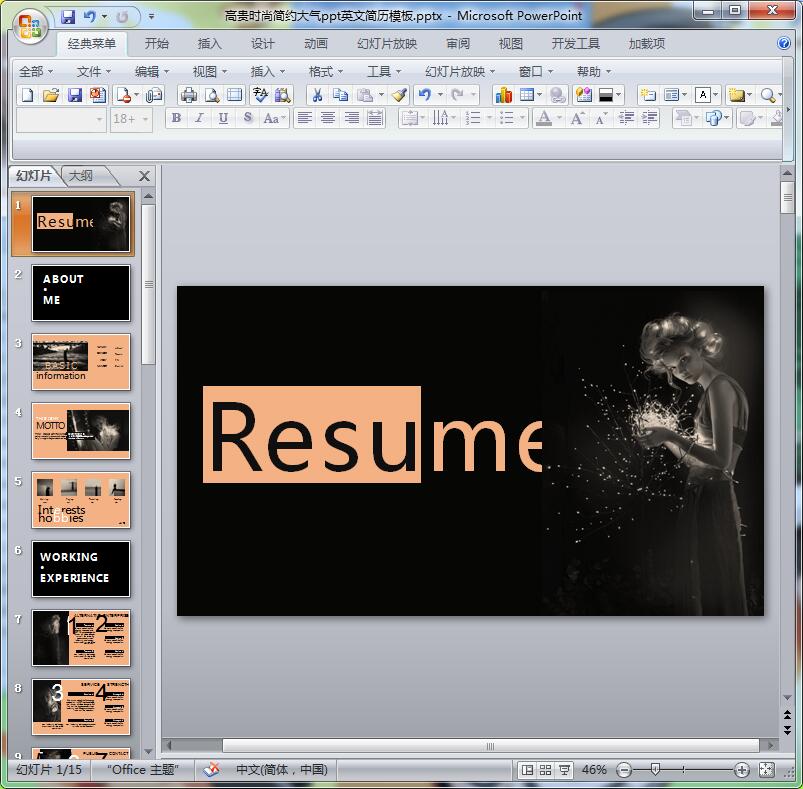Image resolution: width=803 pixels, height=789 pixels.
Task: Select slide 2 ABOUT ME thumbnail
Action: (81, 293)
